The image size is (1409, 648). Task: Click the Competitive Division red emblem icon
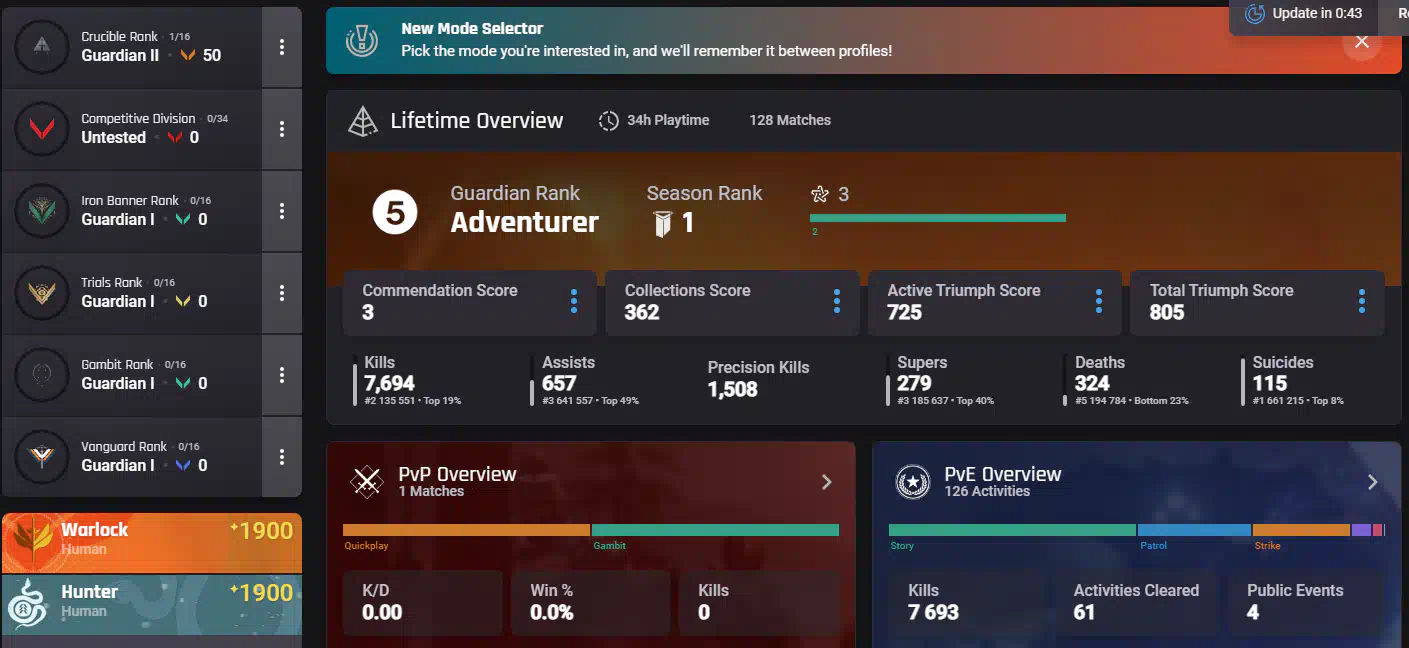41,128
